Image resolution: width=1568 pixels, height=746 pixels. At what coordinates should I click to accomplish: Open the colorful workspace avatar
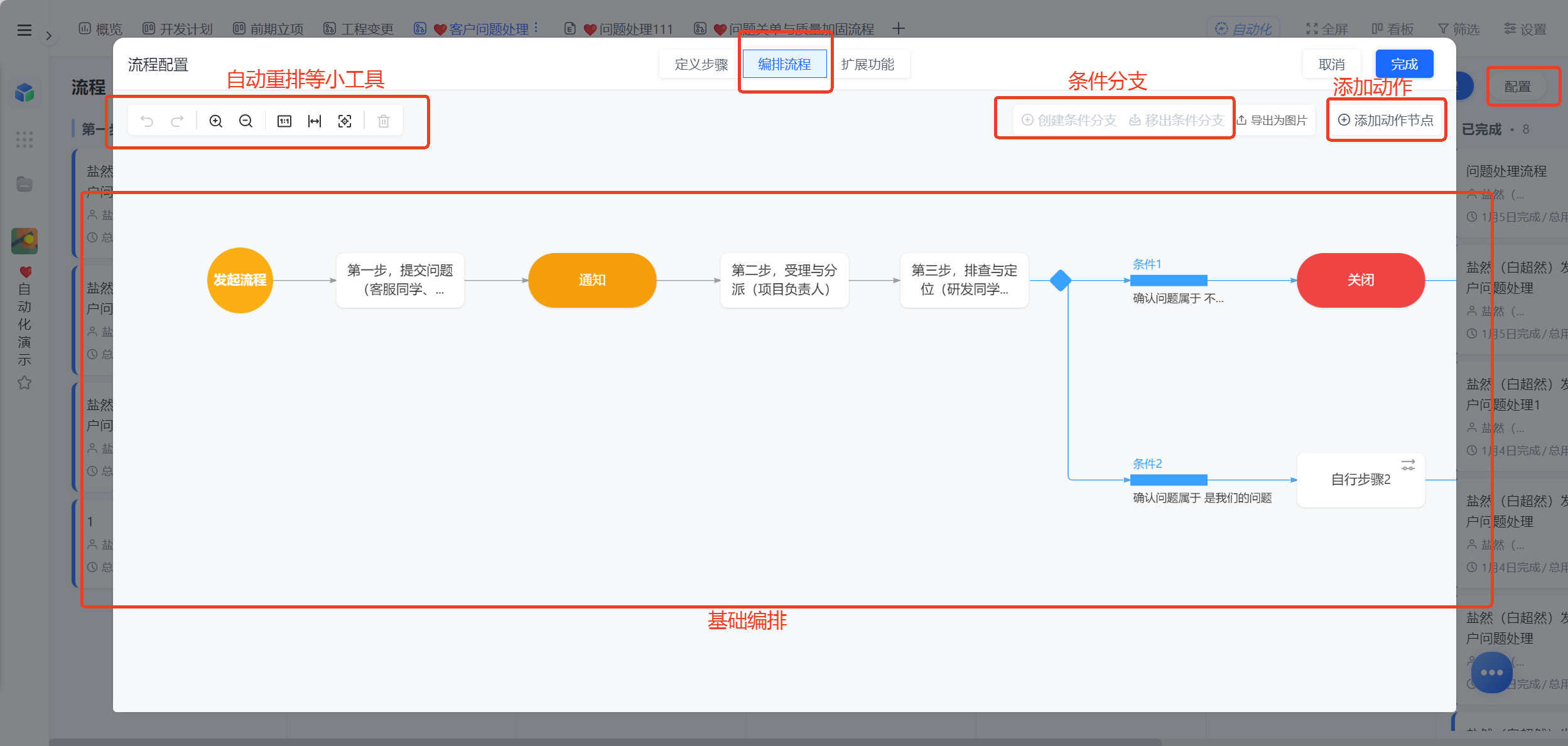point(24,241)
